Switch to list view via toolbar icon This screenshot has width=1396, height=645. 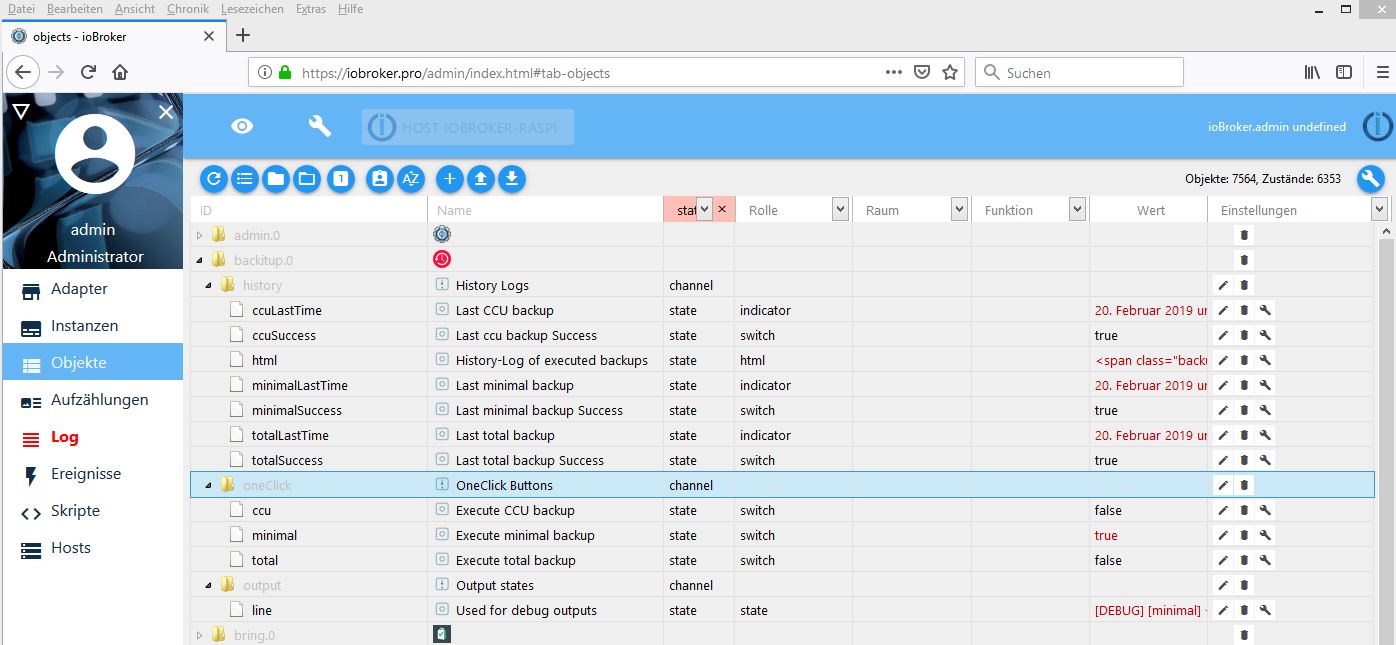244,179
